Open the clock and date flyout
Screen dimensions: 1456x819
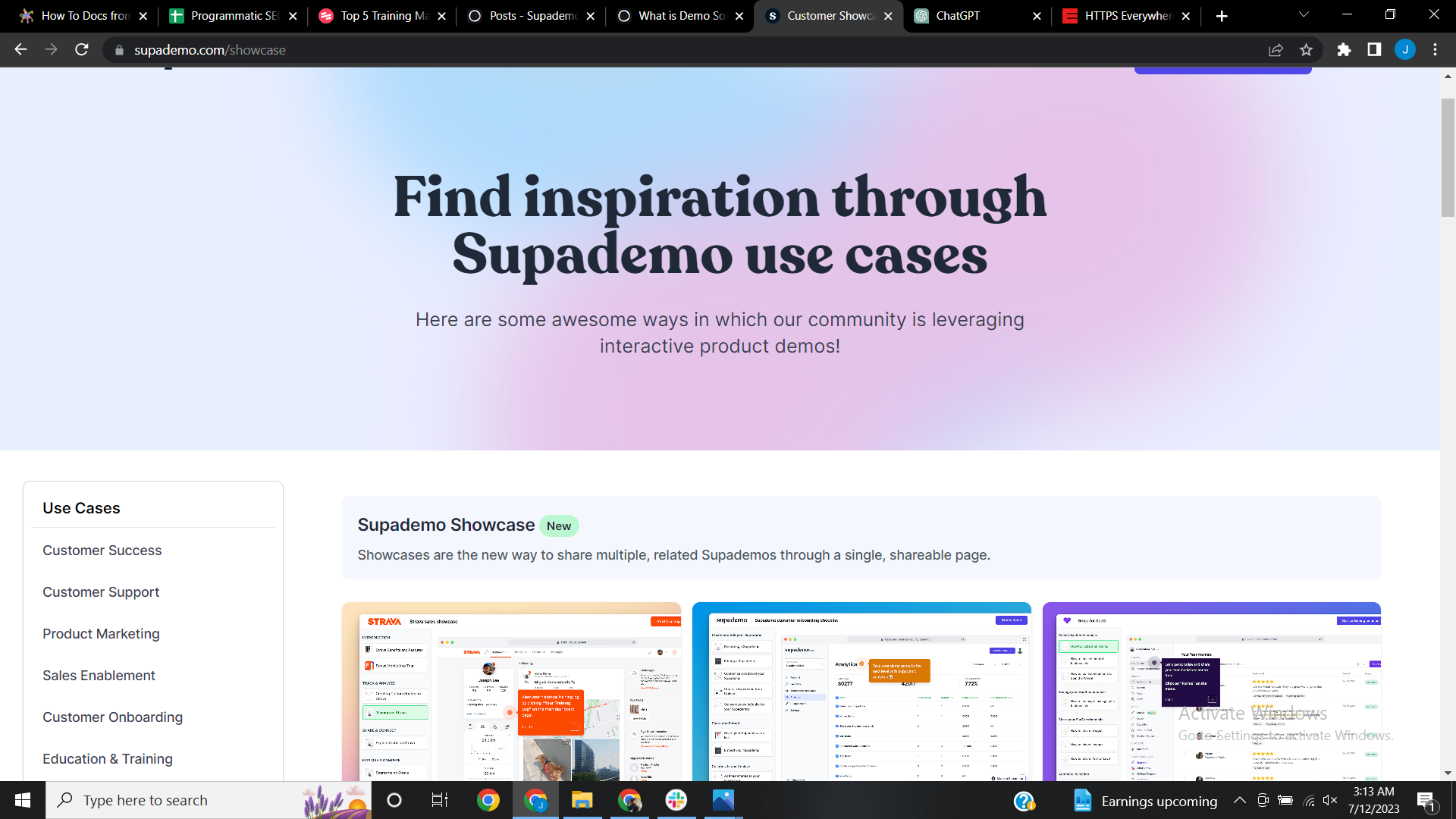[1373, 800]
